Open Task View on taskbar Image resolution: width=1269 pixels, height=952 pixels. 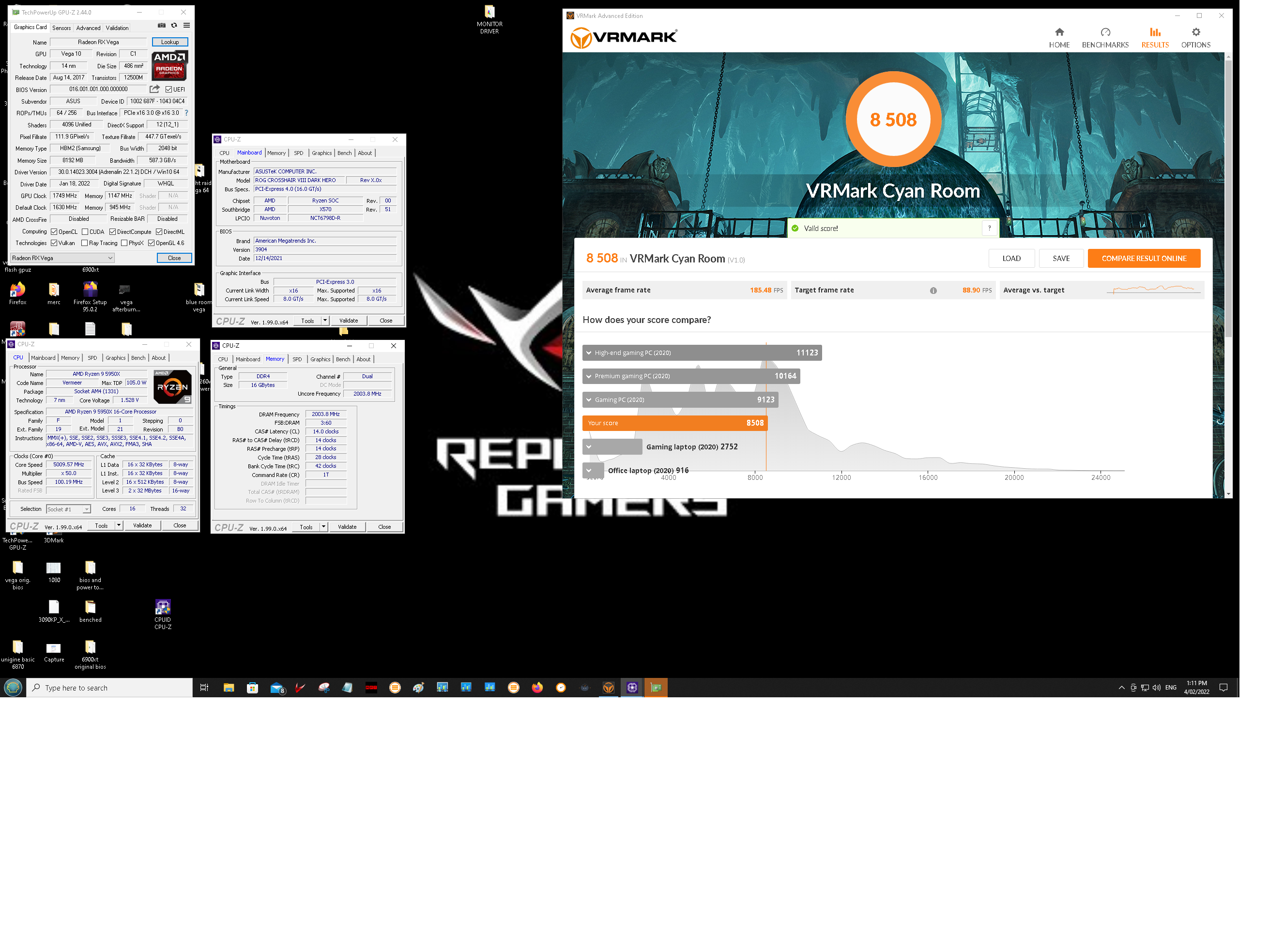tap(204, 688)
